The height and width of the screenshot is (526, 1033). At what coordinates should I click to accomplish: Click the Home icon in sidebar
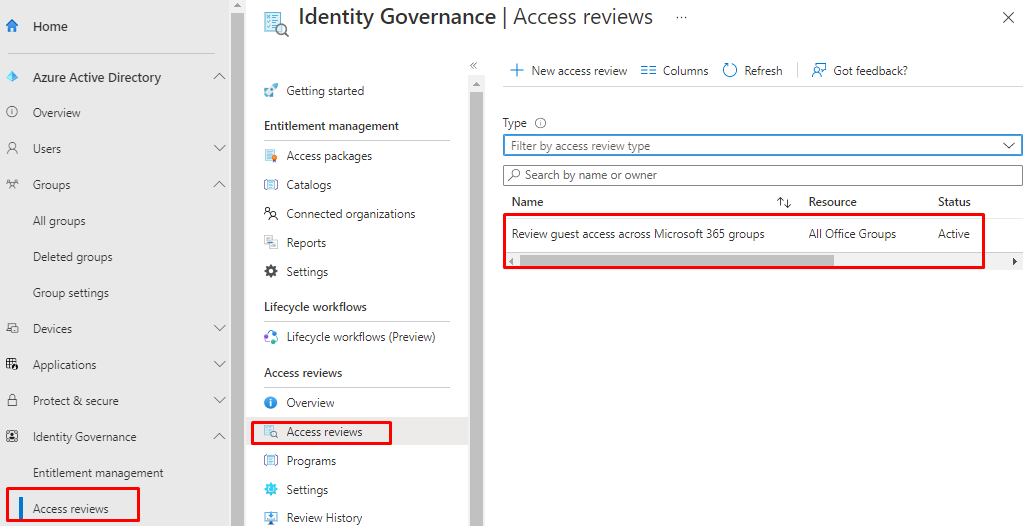point(13,27)
